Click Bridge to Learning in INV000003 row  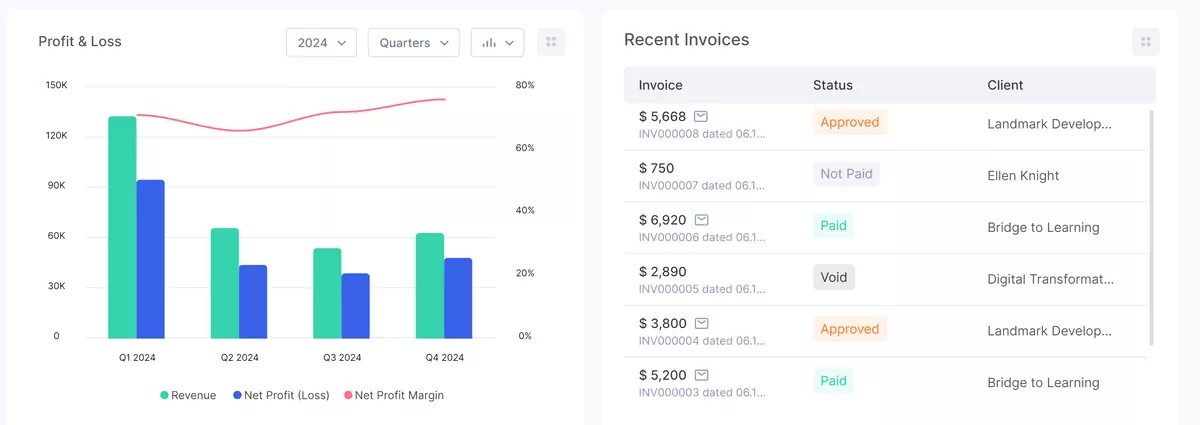coord(1043,383)
